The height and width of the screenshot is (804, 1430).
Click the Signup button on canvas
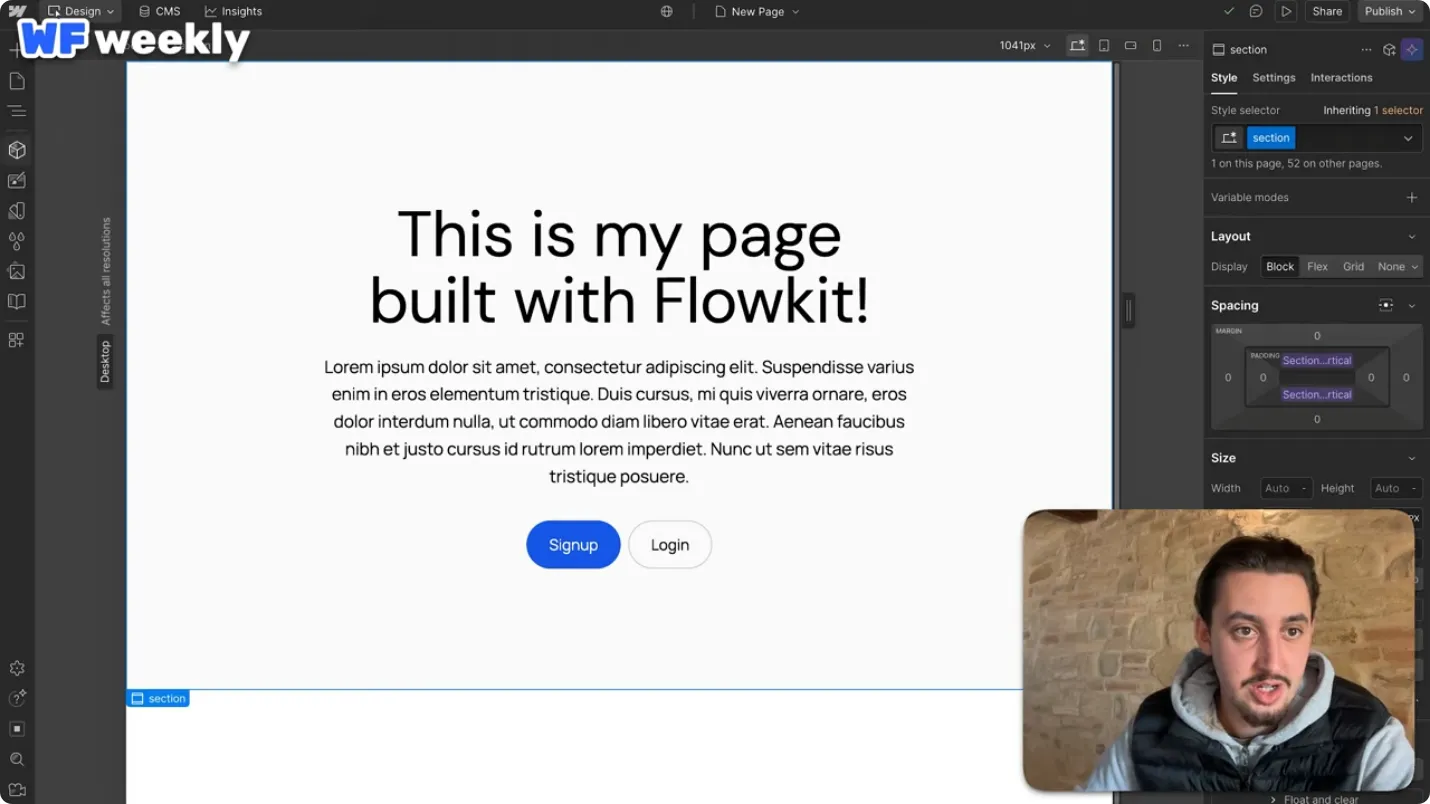click(x=573, y=545)
